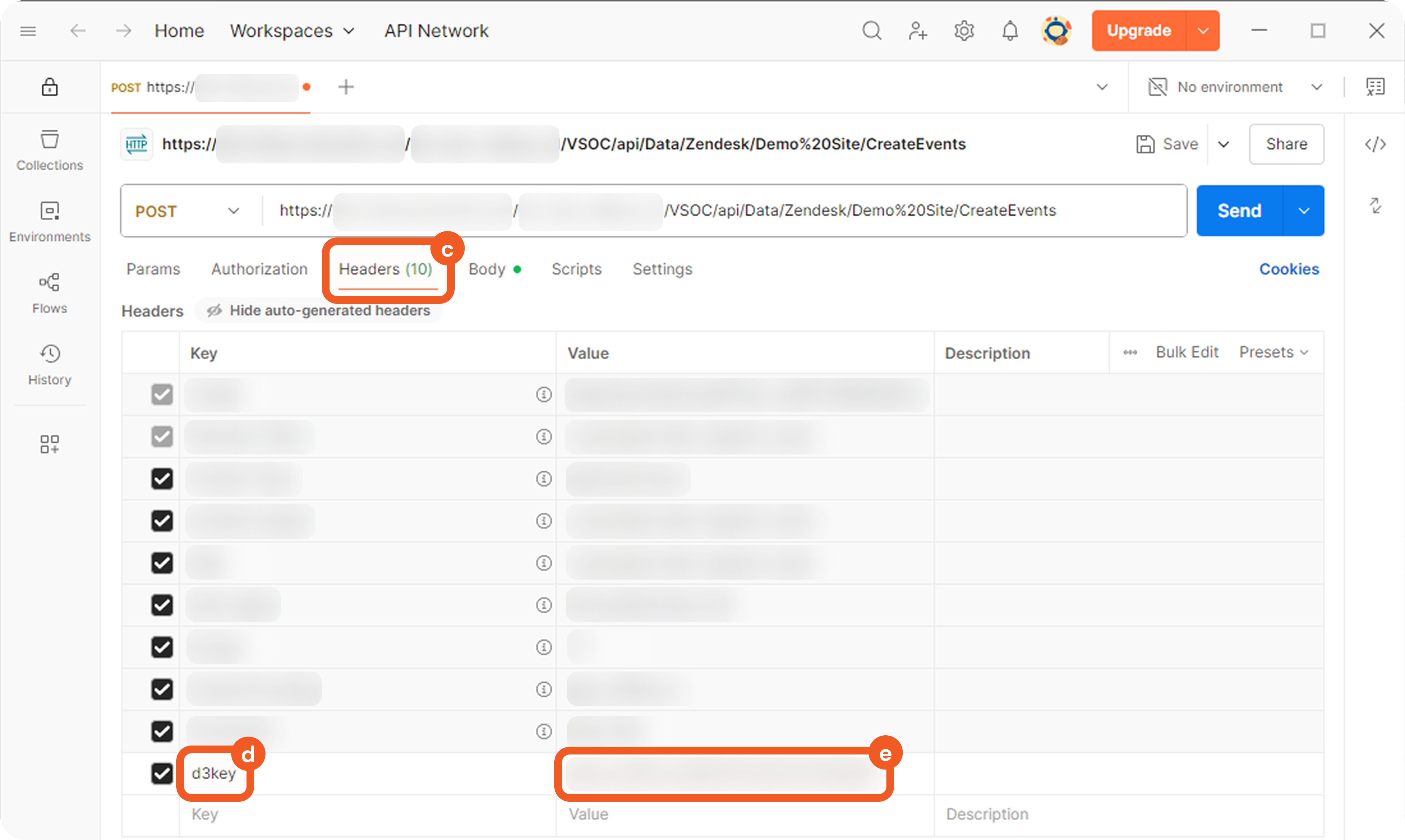
Task: Switch to the Body tab
Action: tap(487, 269)
